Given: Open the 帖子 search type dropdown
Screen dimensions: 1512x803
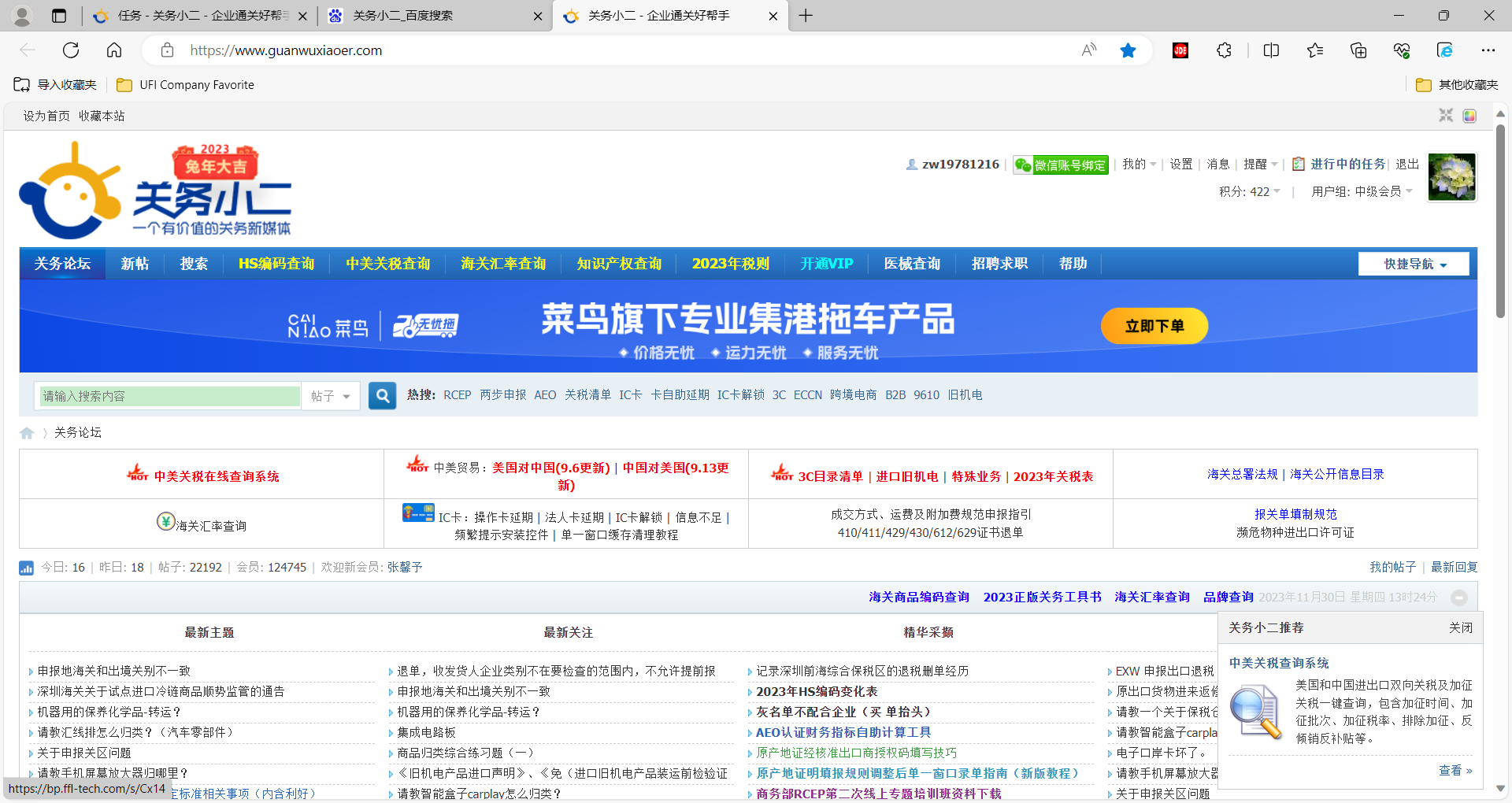Looking at the screenshot, I should tap(331, 396).
